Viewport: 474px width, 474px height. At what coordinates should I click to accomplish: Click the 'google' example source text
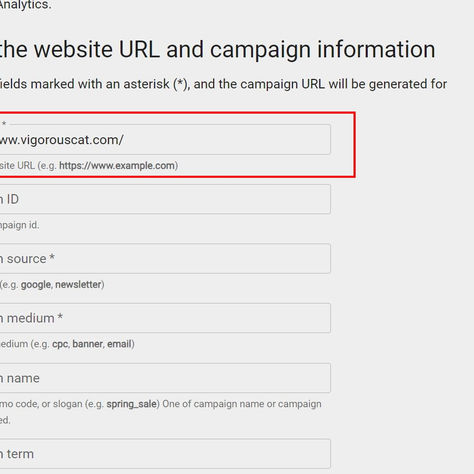pos(36,285)
